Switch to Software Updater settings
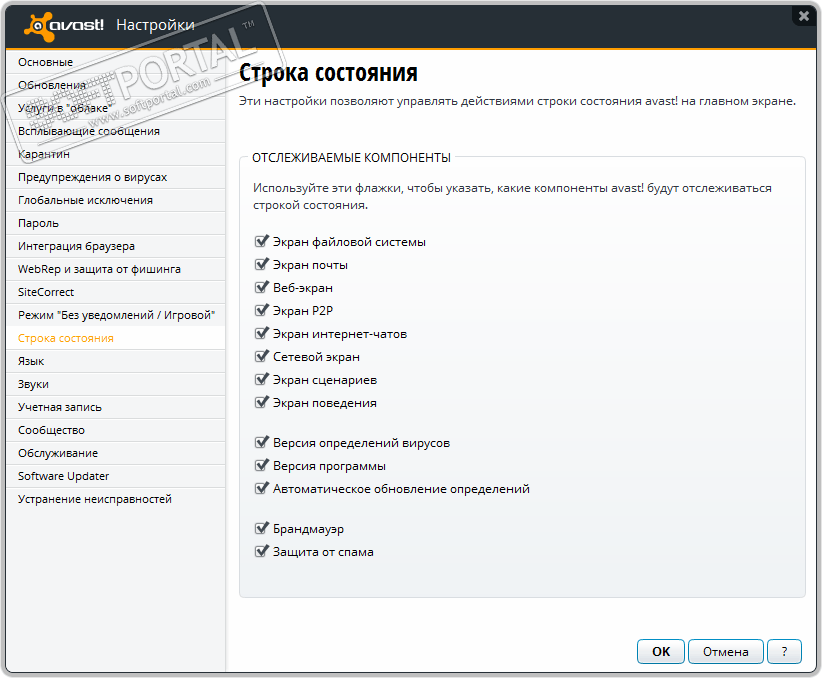822x678 pixels. tap(63, 476)
